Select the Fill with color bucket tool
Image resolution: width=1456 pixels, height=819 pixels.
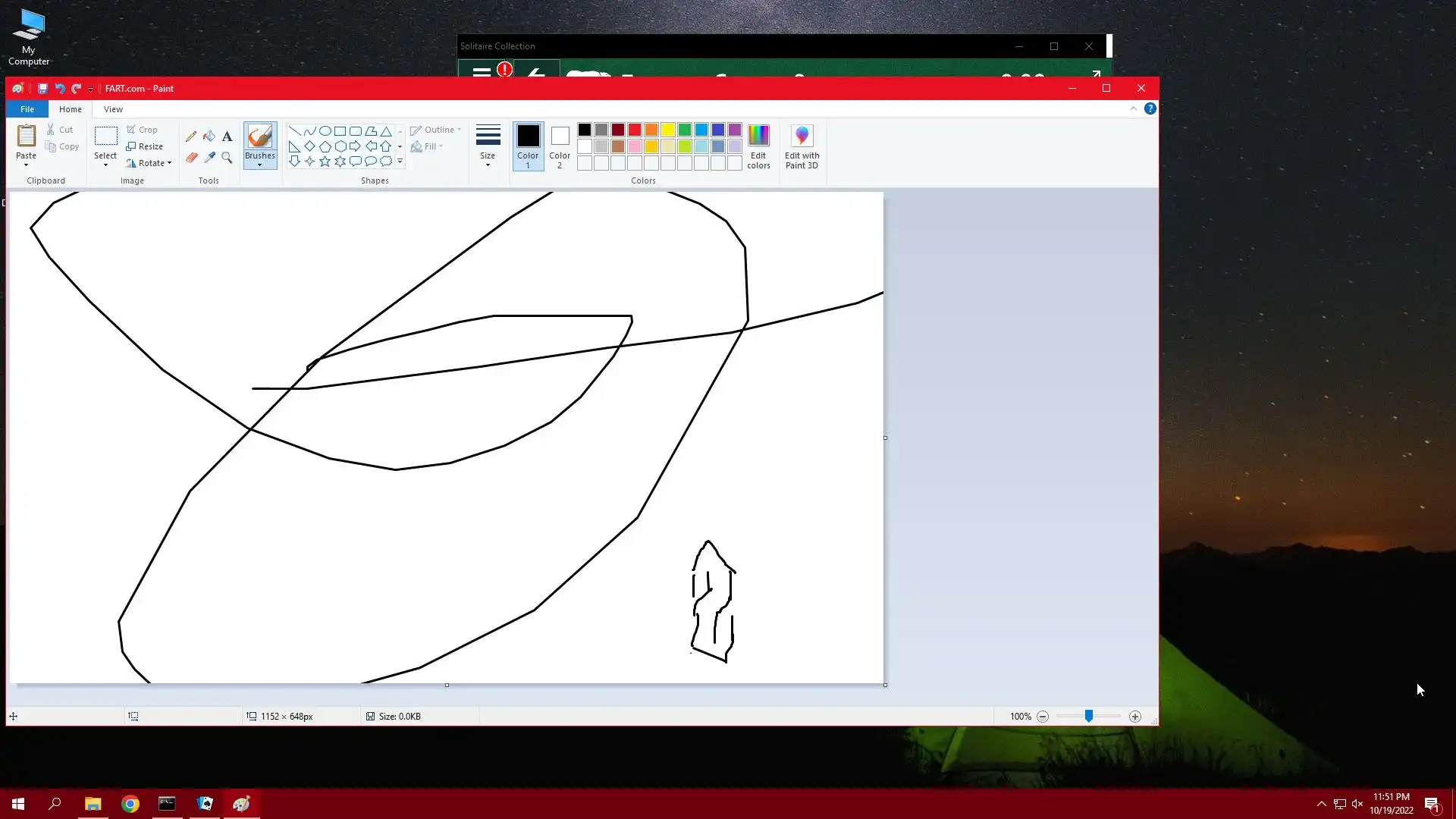(x=209, y=136)
